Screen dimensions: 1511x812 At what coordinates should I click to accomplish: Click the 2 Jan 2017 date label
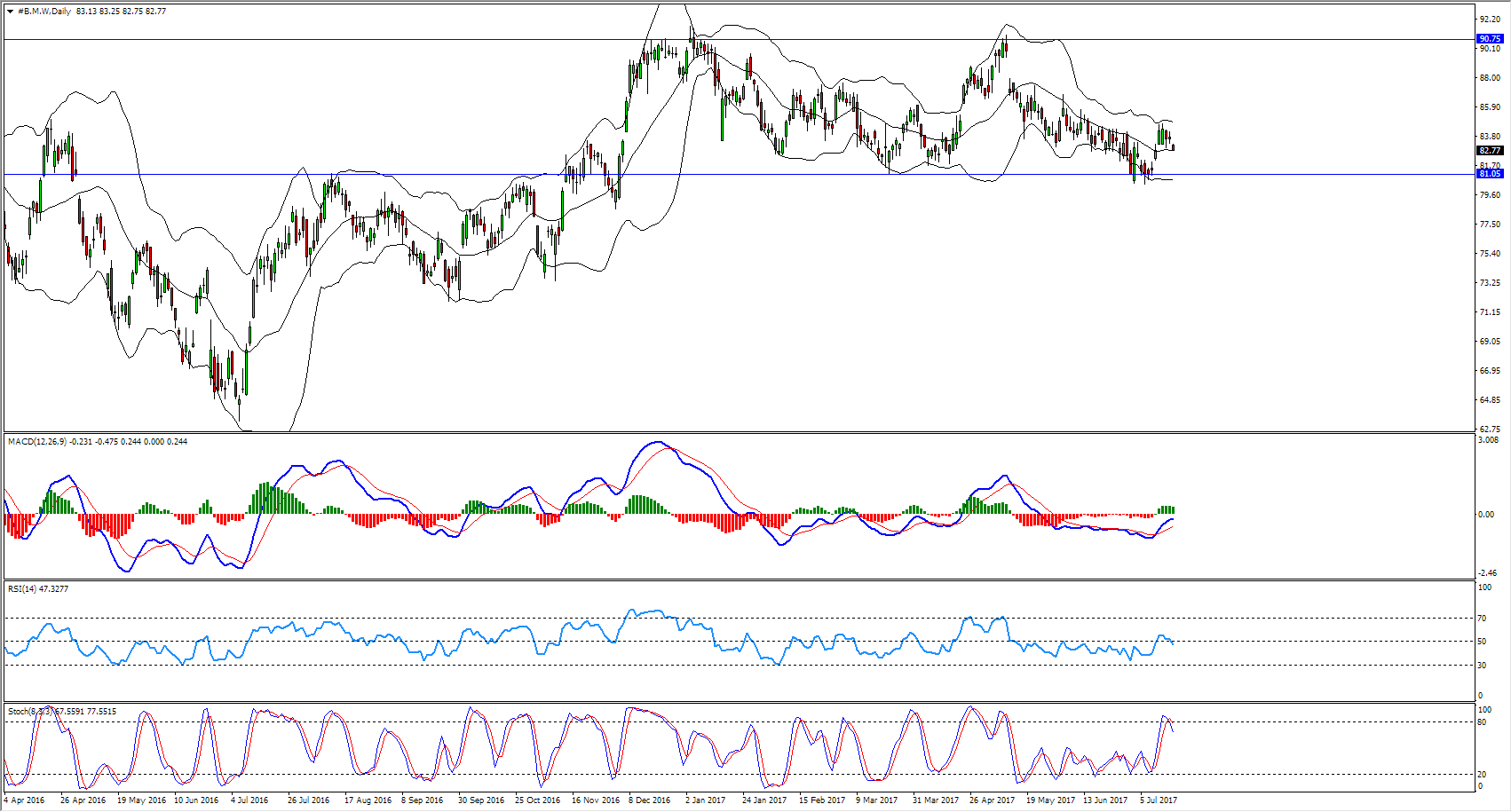tap(705, 800)
